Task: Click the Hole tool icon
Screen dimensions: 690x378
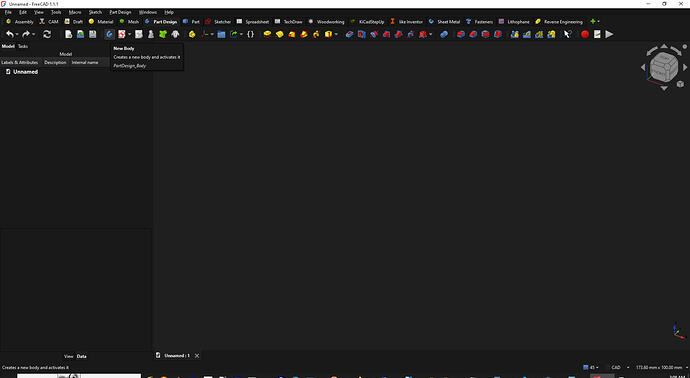Action: [362, 34]
